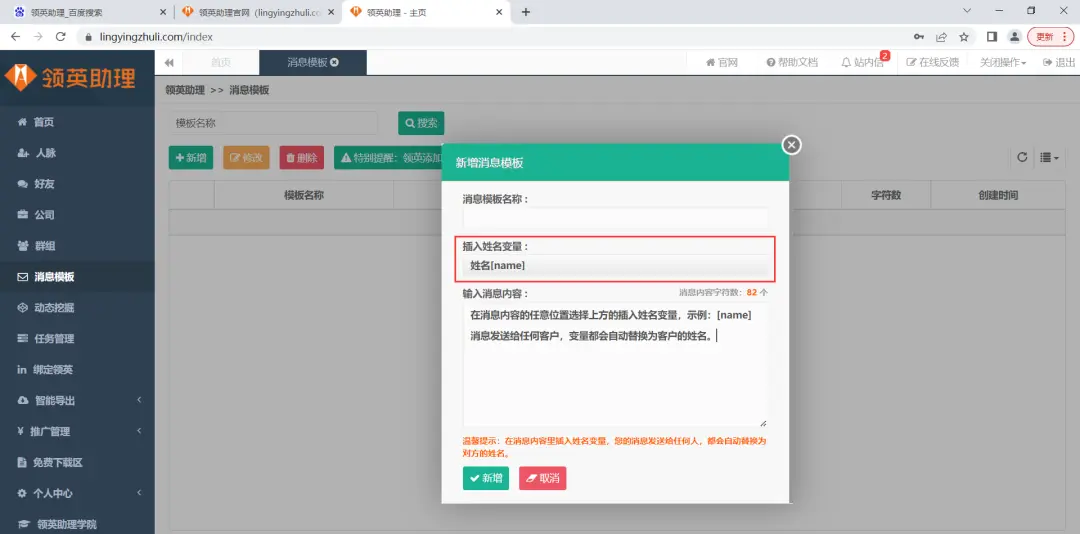This screenshot has width=1080, height=534.
Task: Expand the 个人中心 sidebar menu
Action: 77,493
